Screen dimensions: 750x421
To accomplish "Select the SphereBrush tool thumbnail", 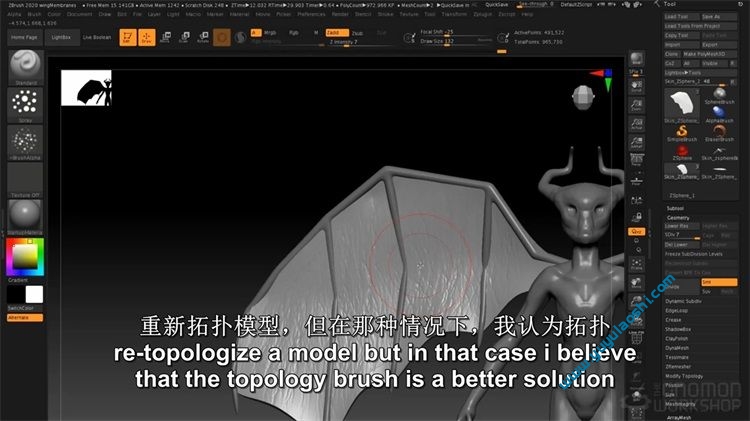I will tap(719, 96).
